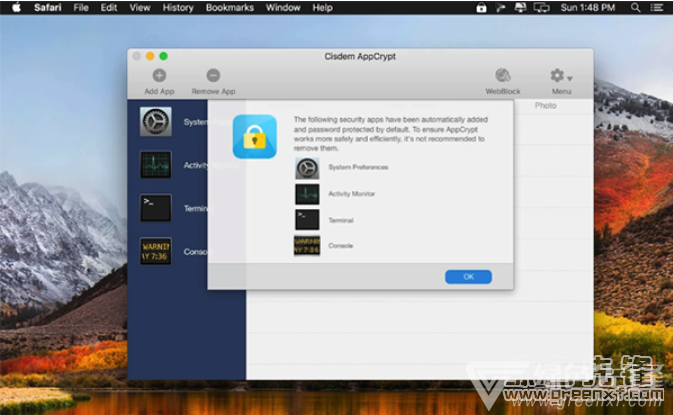Viewport: 673px width, 415px height.
Task: Open screen mirroring icon in menu bar
Action: (x=542, y=7)
